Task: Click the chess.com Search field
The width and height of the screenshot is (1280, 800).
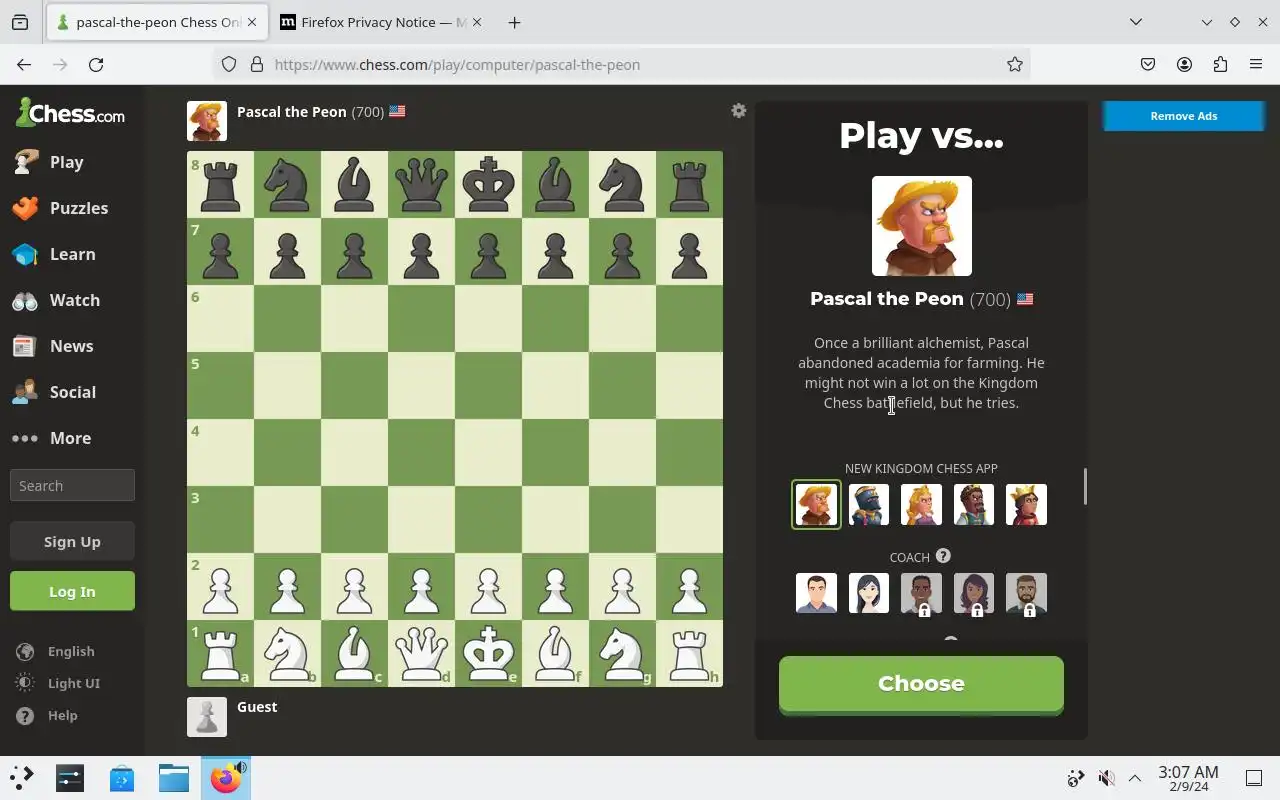Action: 72,485
